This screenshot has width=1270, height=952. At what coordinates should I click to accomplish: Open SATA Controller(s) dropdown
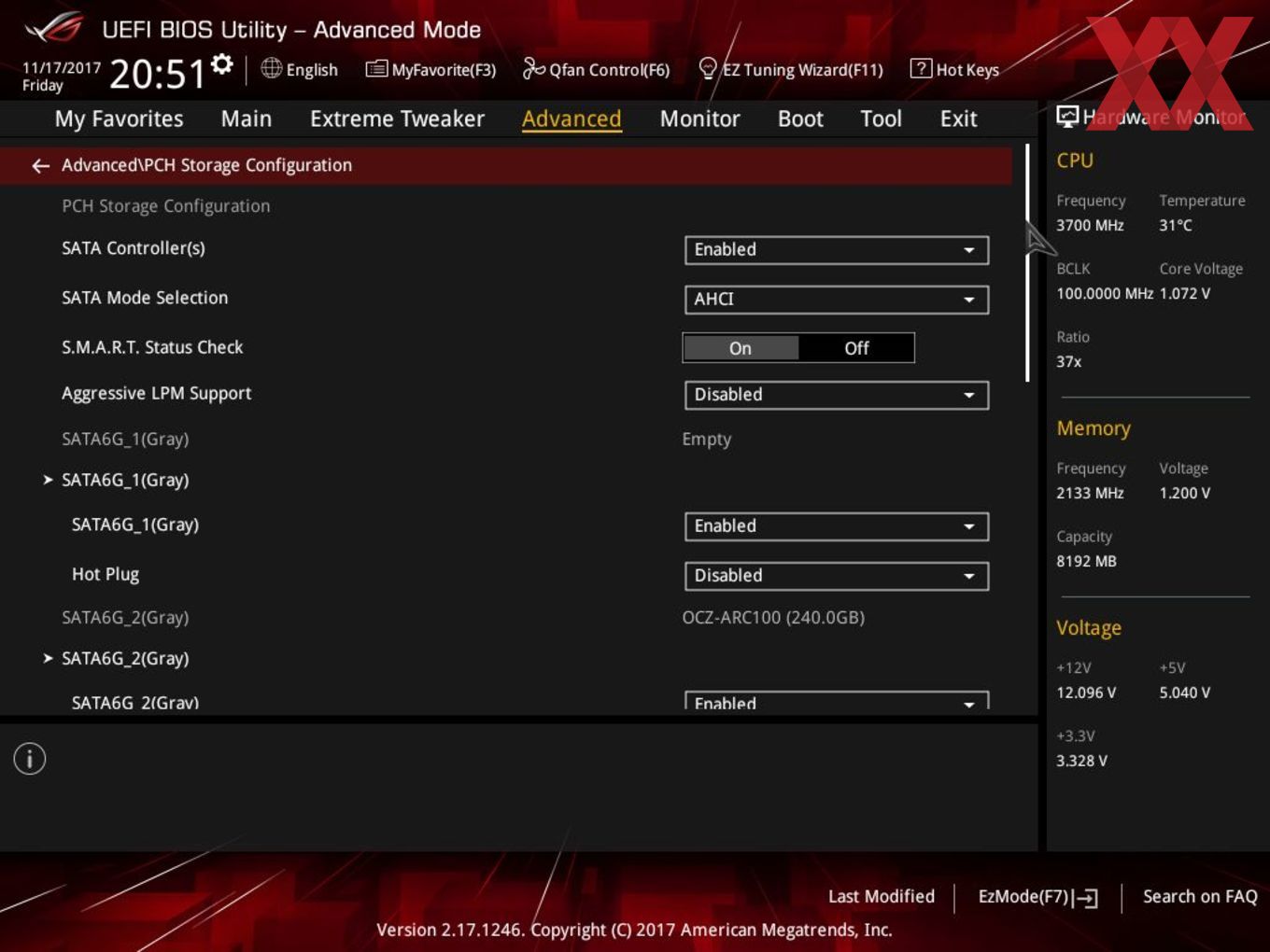coord(837,250)
